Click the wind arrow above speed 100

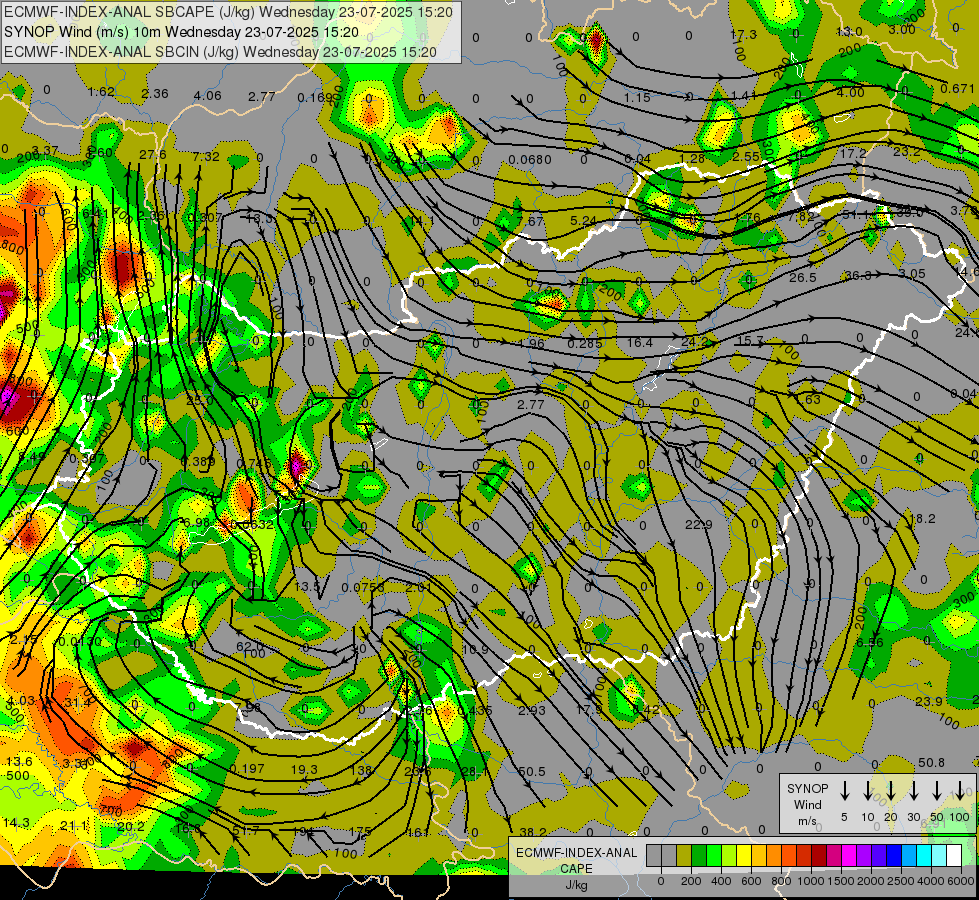click(960, 790)
